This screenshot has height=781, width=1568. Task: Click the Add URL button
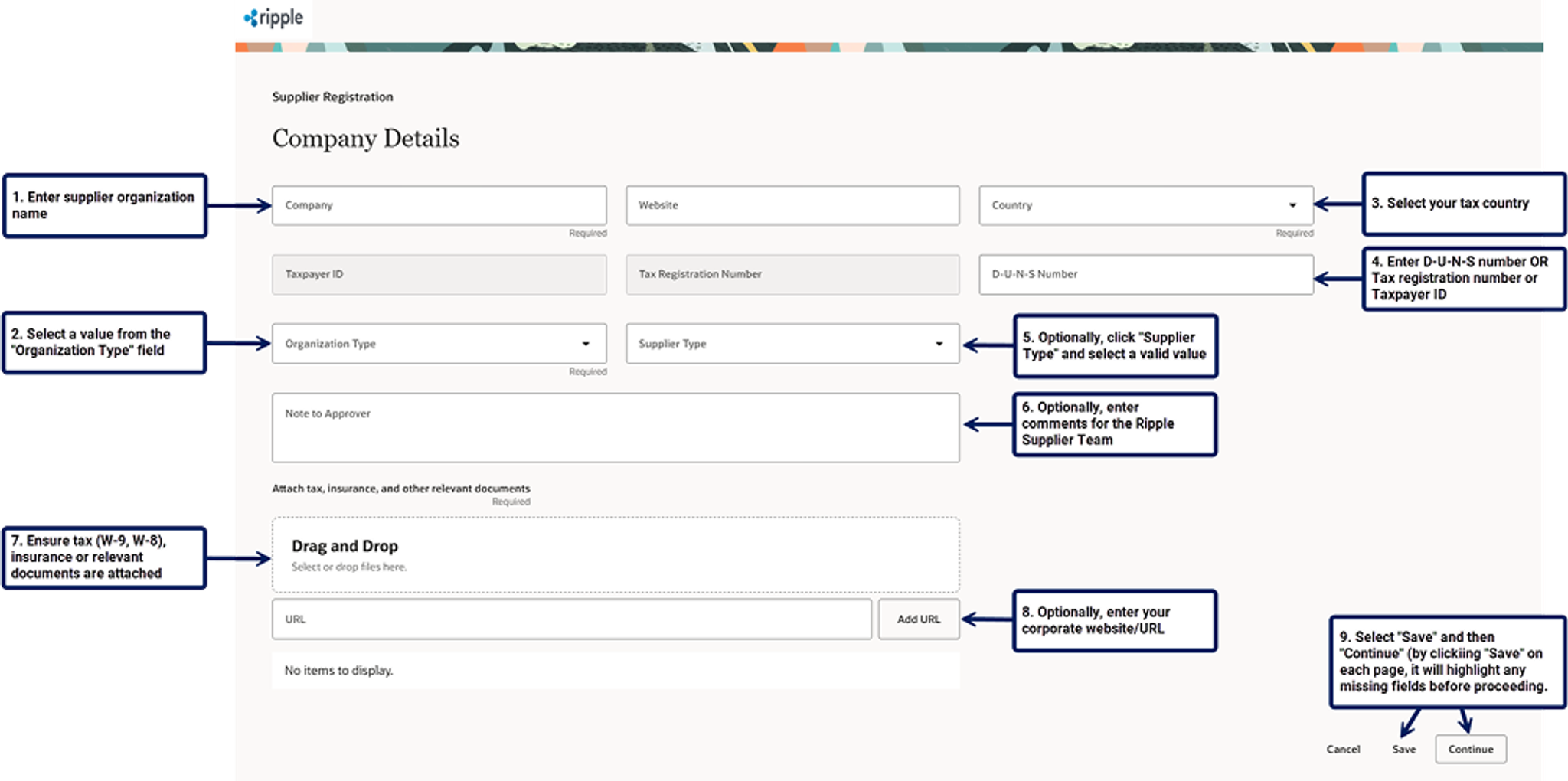919,619
